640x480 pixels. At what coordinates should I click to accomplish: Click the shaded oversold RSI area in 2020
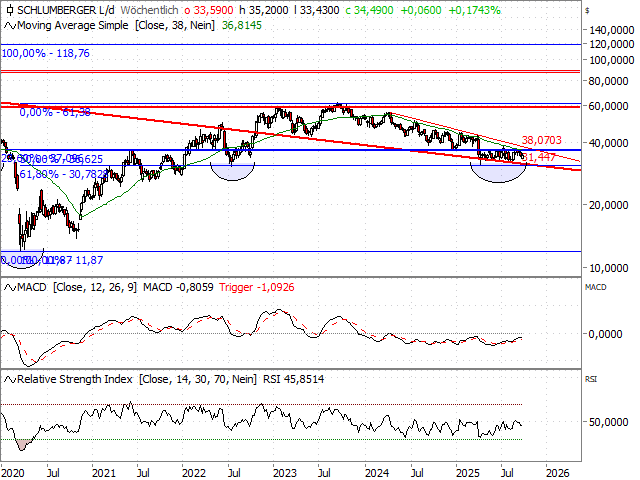pos(23,444)
